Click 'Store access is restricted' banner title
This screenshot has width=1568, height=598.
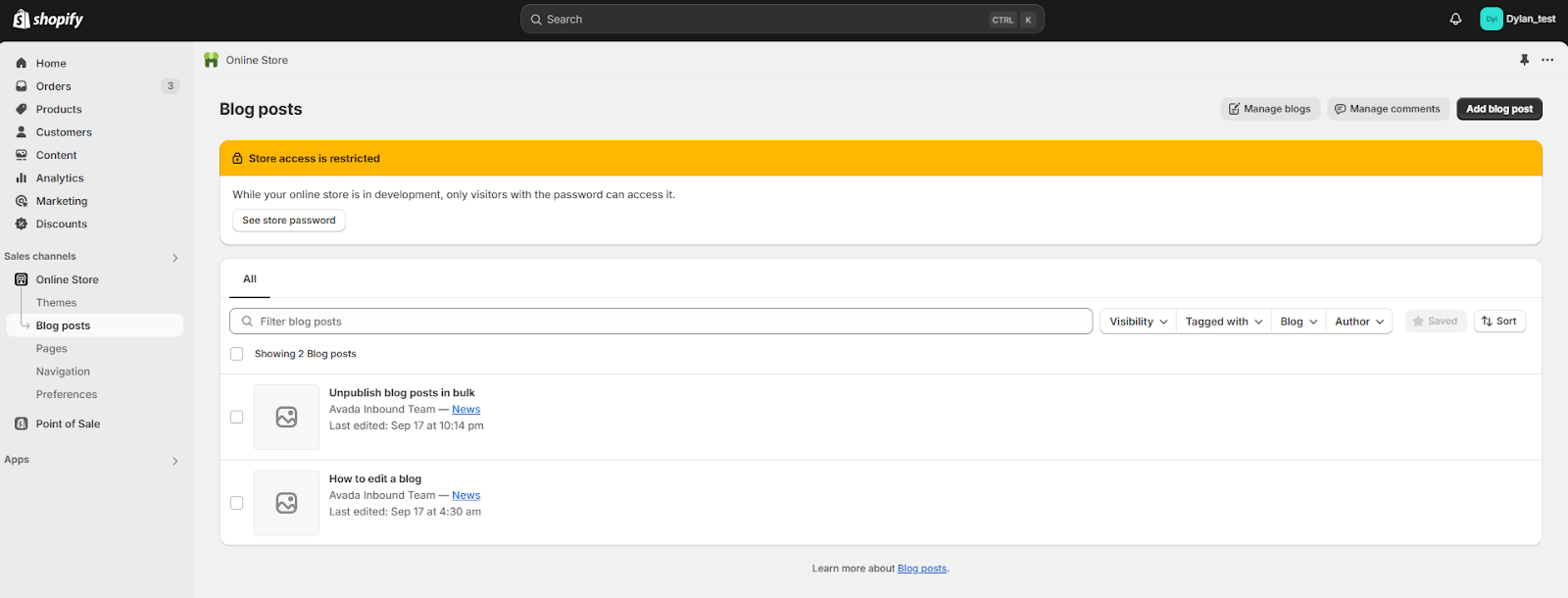[315, 158]
